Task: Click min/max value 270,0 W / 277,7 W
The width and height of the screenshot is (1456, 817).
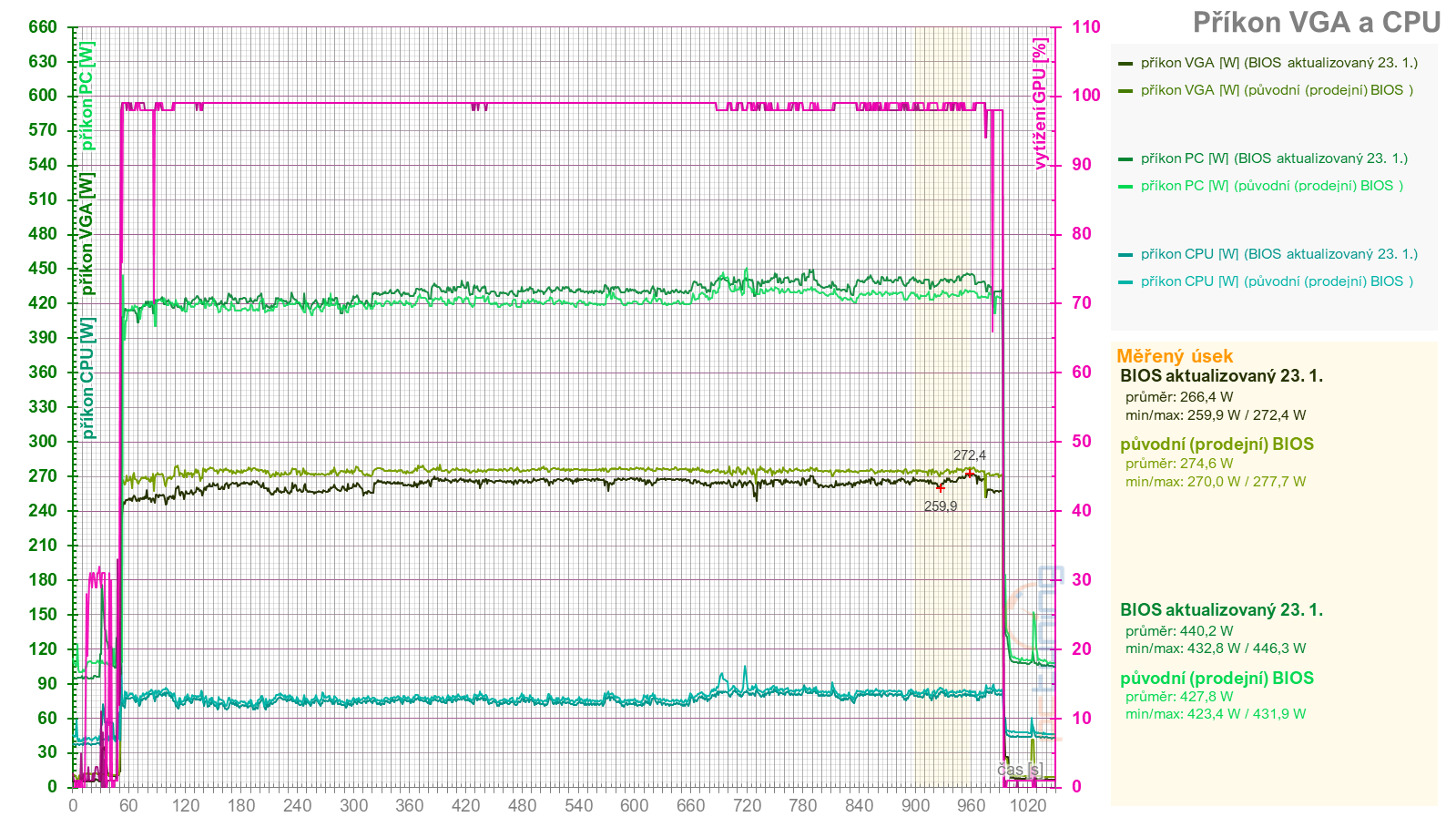Action: (x=1247, y=482)
